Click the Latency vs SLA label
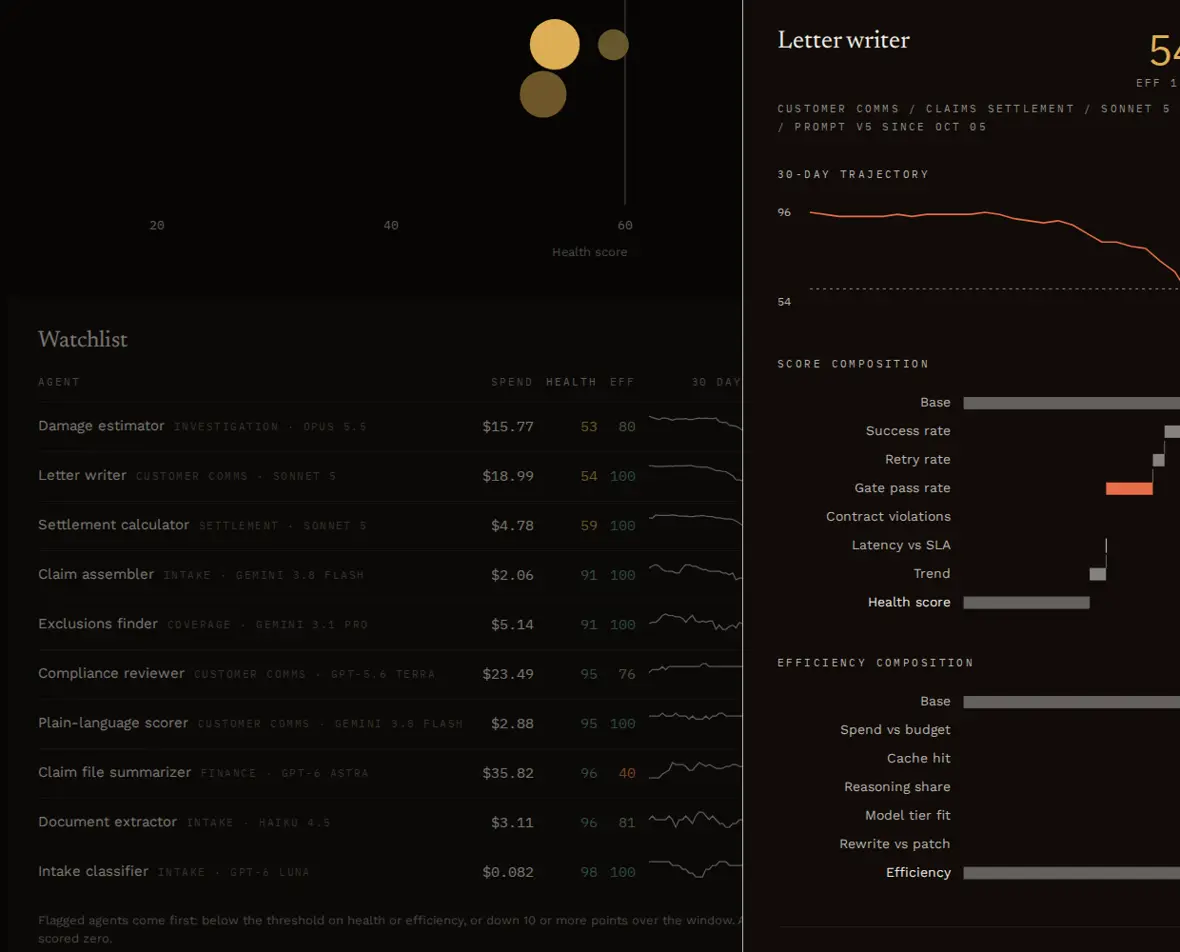This screenshot has width=1180, height=952. pos(901,545)
